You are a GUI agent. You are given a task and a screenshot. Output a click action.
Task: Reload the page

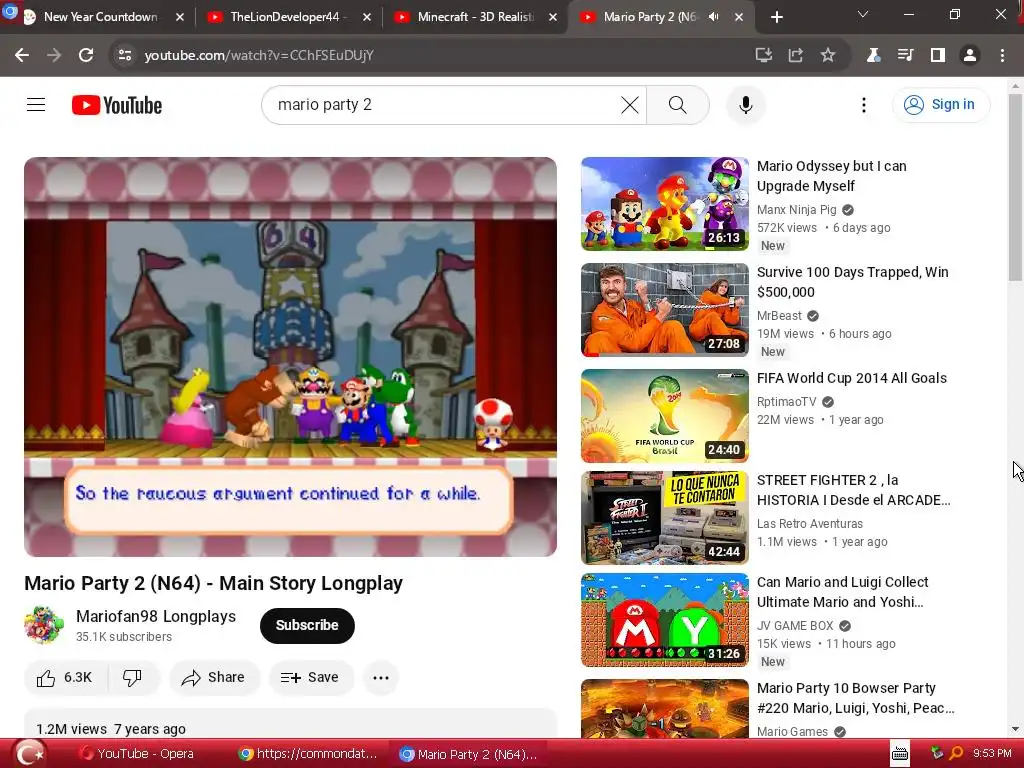point(86,56)
